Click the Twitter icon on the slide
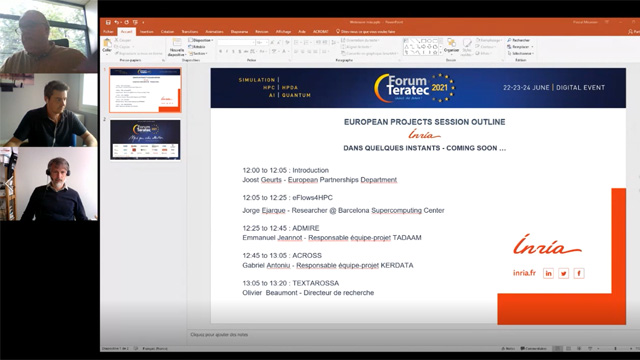The height and width of the screenshot is (360, 640). click(x=564, y=273)
